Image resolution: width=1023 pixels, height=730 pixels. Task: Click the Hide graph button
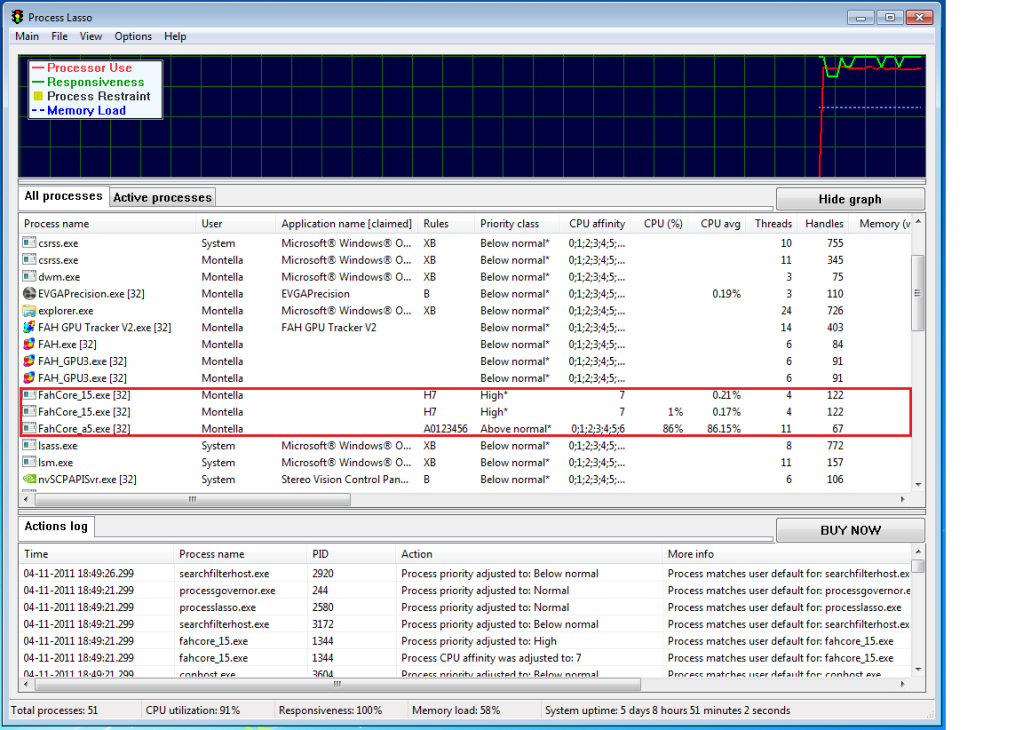[x=850, y=199]
